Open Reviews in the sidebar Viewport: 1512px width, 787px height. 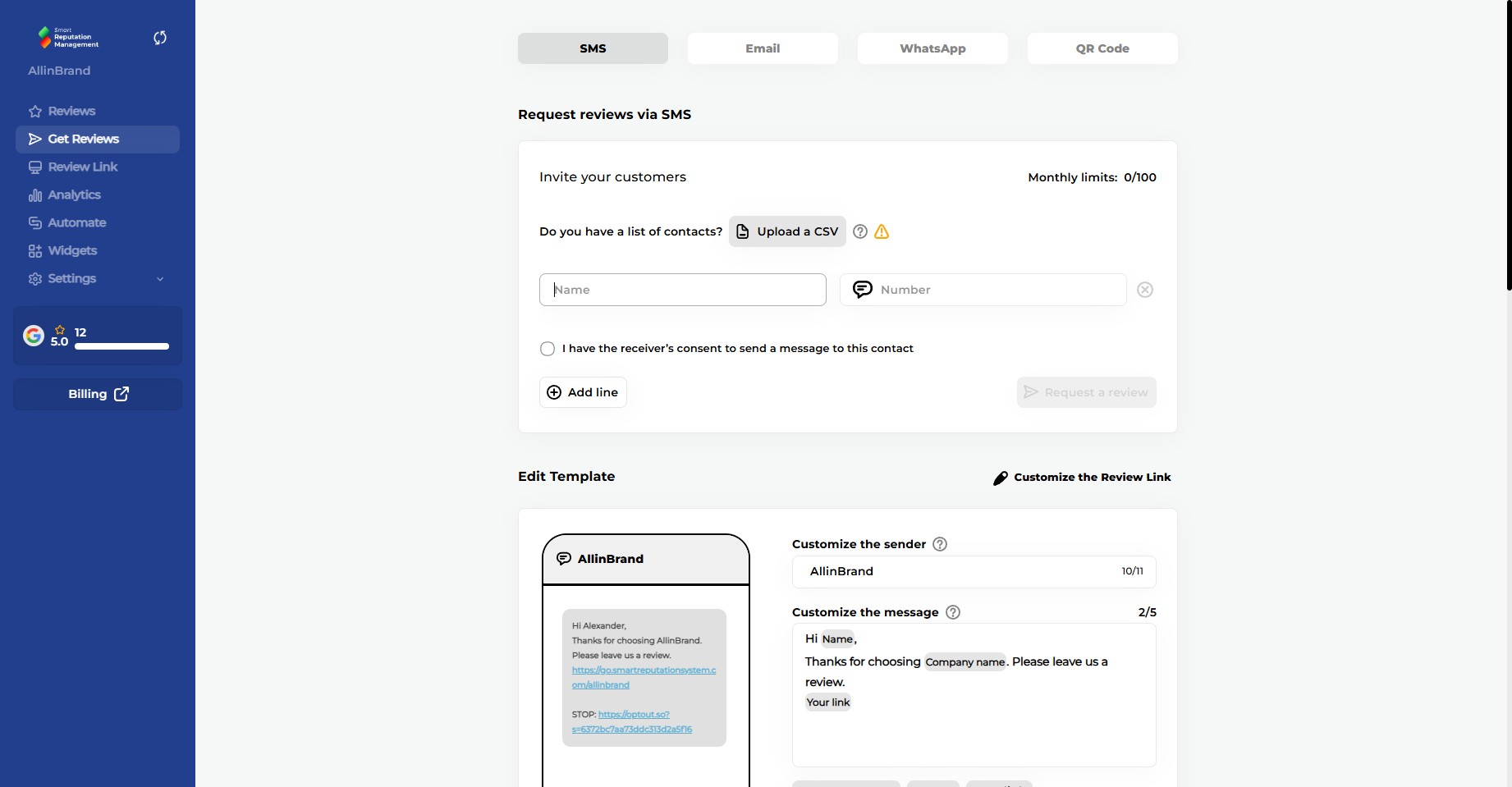point(98,112)
